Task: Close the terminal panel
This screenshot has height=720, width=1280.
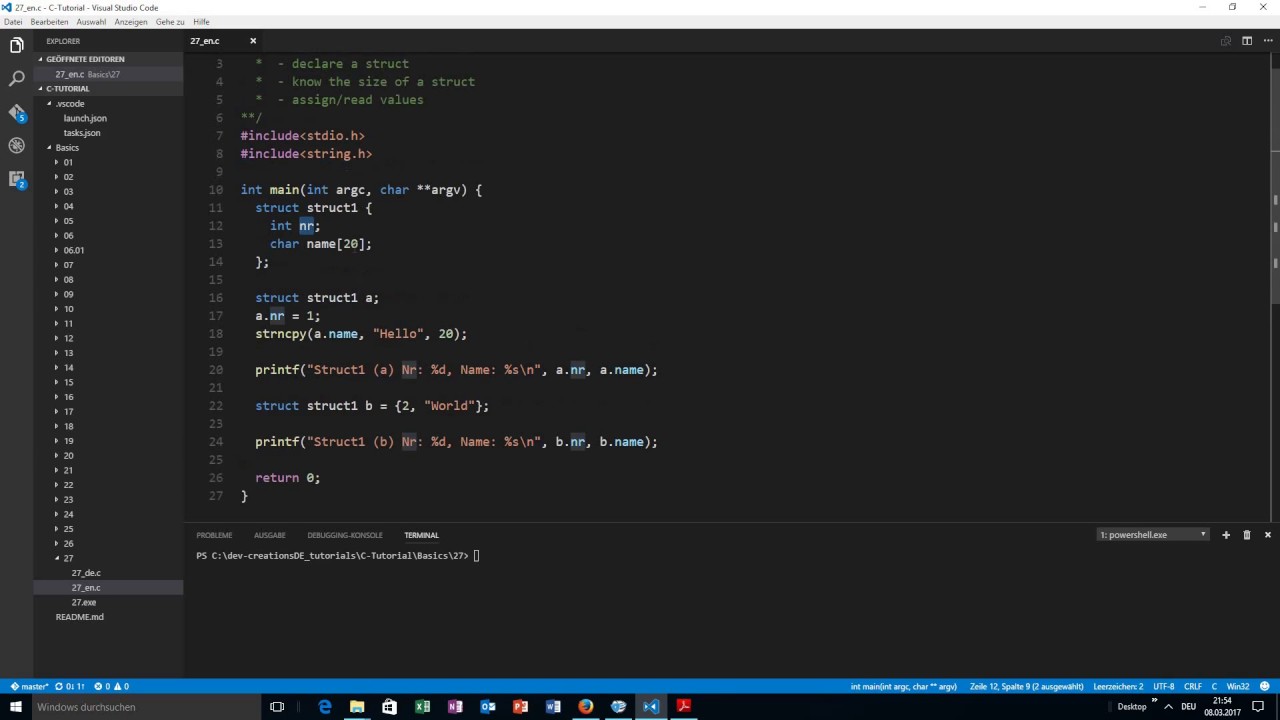Action: point(1268,535)
